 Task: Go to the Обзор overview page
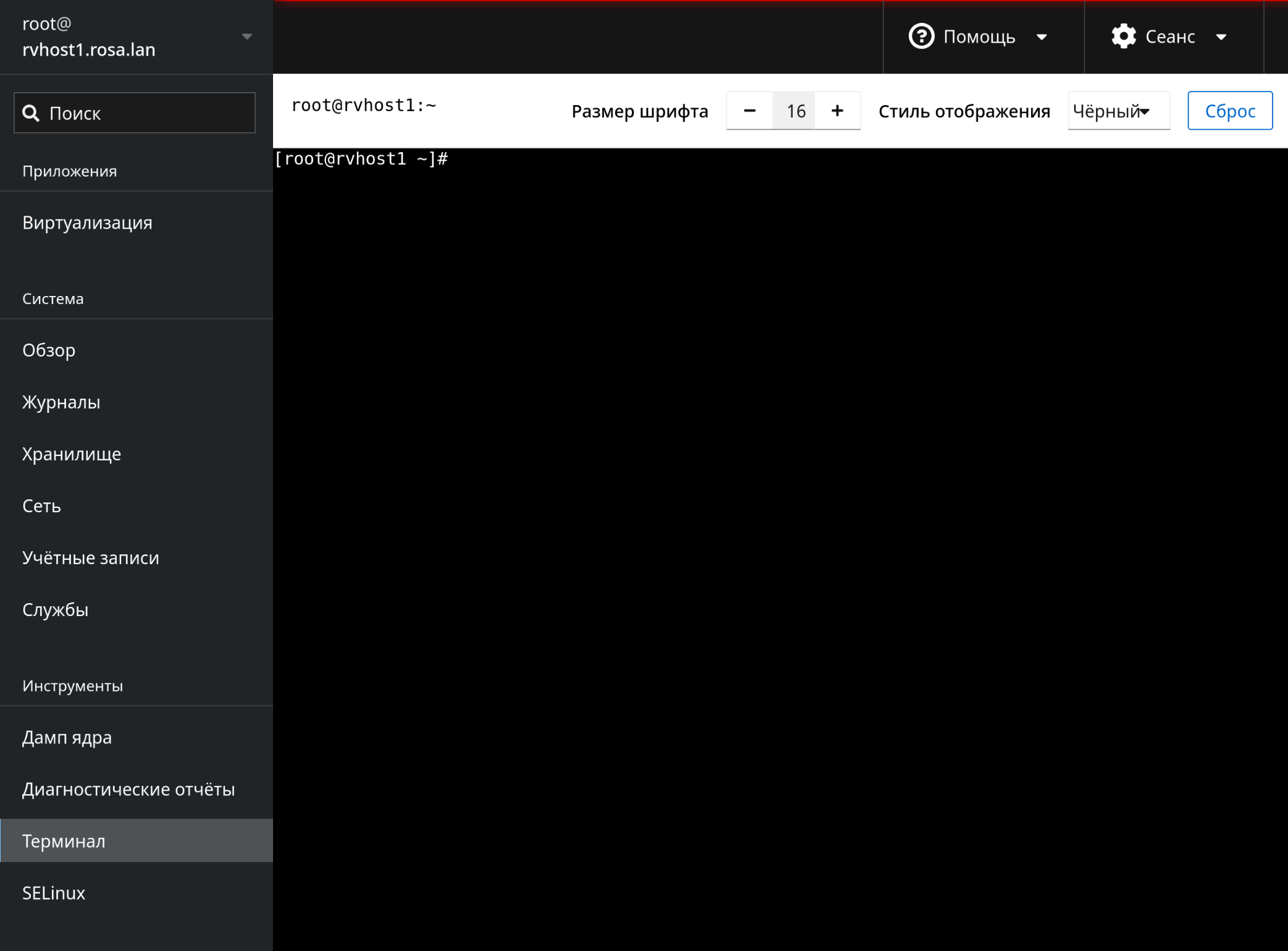coord(49,350)
